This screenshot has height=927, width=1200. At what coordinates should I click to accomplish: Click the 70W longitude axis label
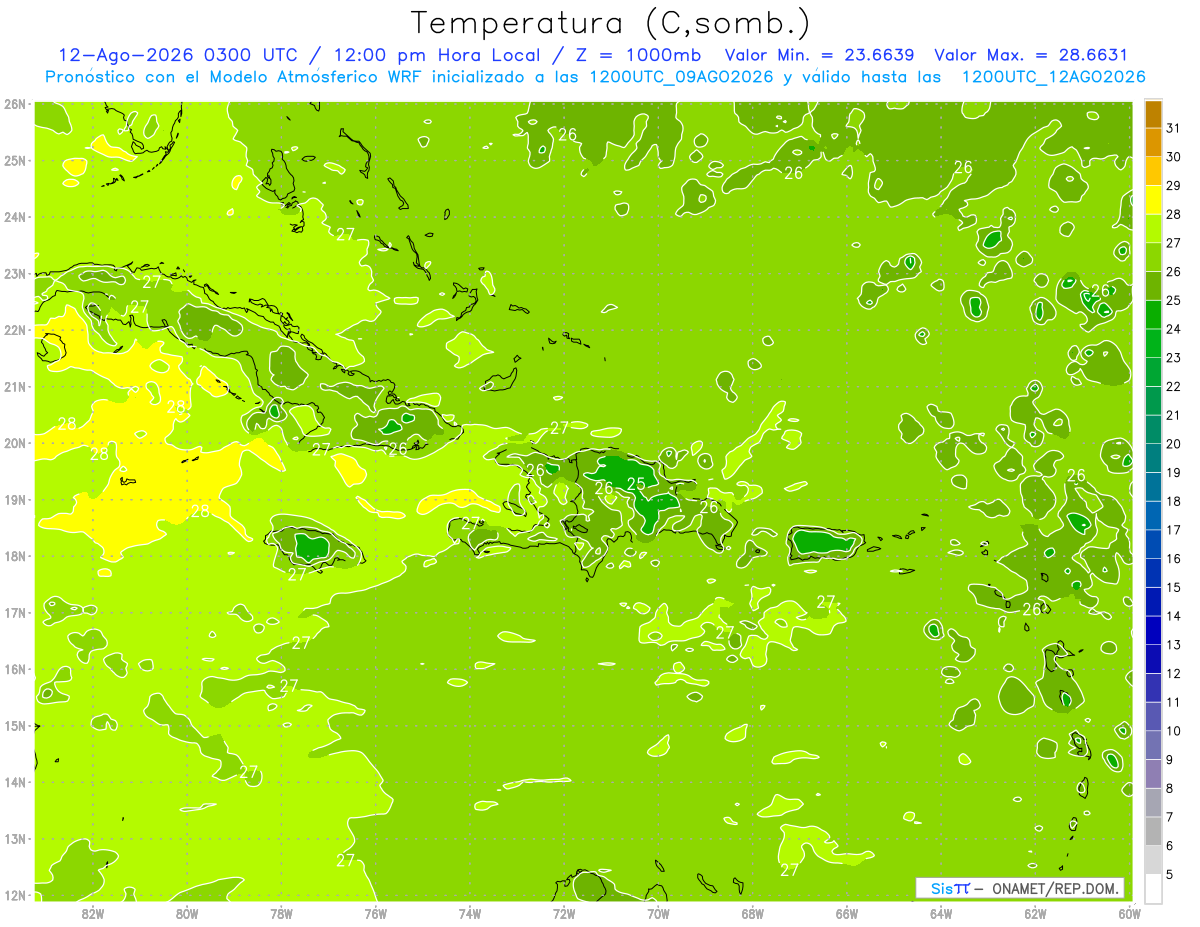click(x=658, y=913)
